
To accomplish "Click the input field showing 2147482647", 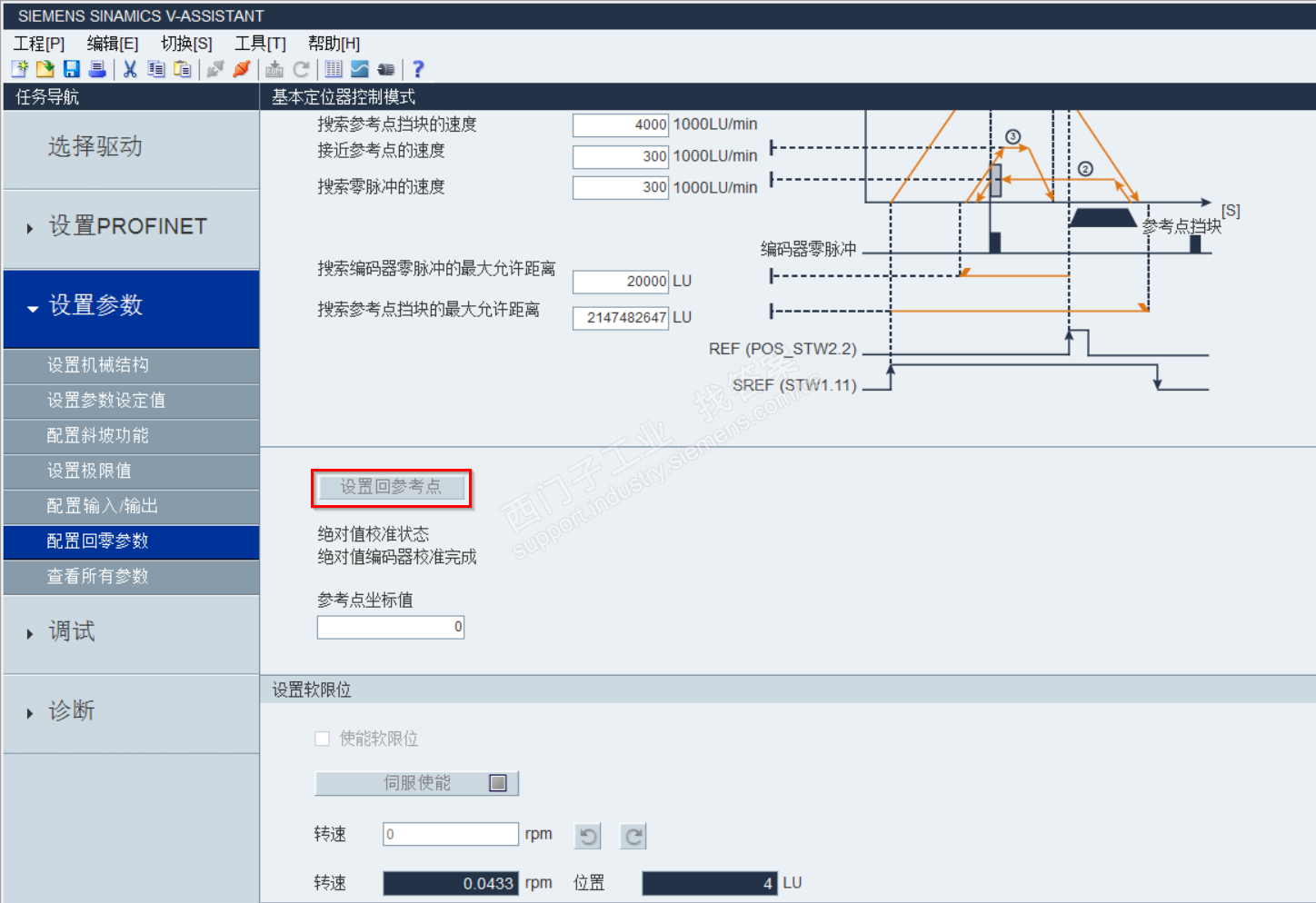I will 621,318.
